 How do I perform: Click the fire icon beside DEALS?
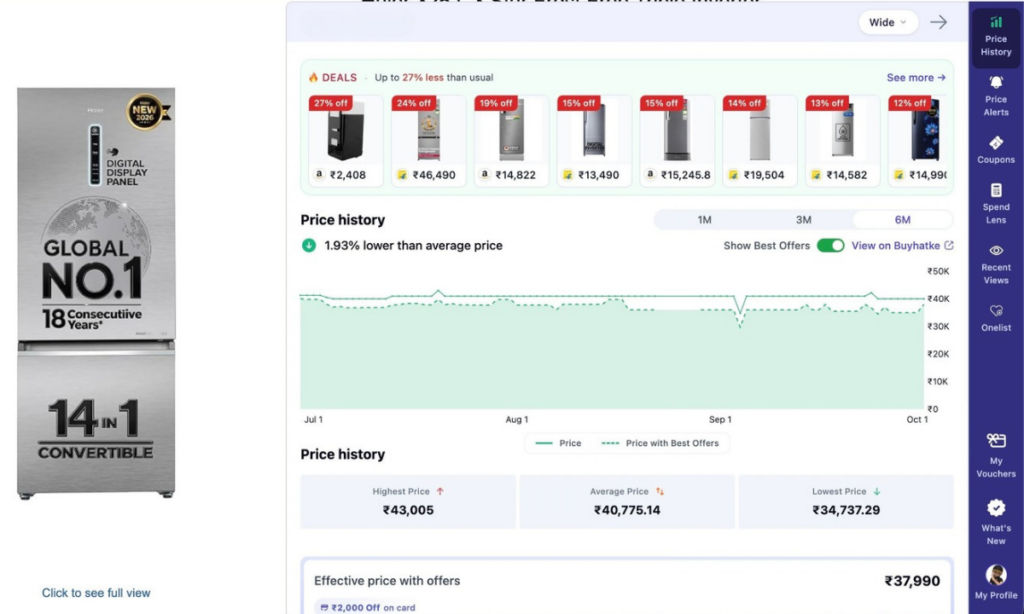click(313, 77)
